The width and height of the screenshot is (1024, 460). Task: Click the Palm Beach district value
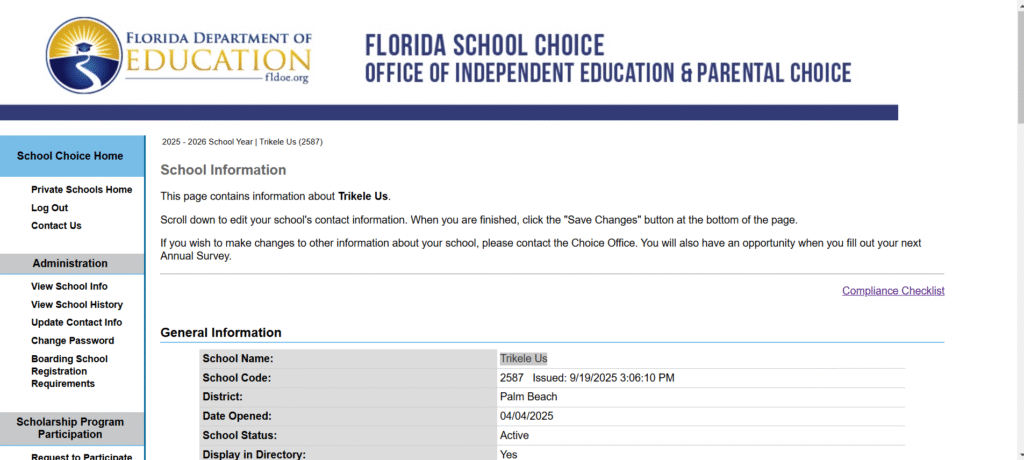click(x=528, y=397)
